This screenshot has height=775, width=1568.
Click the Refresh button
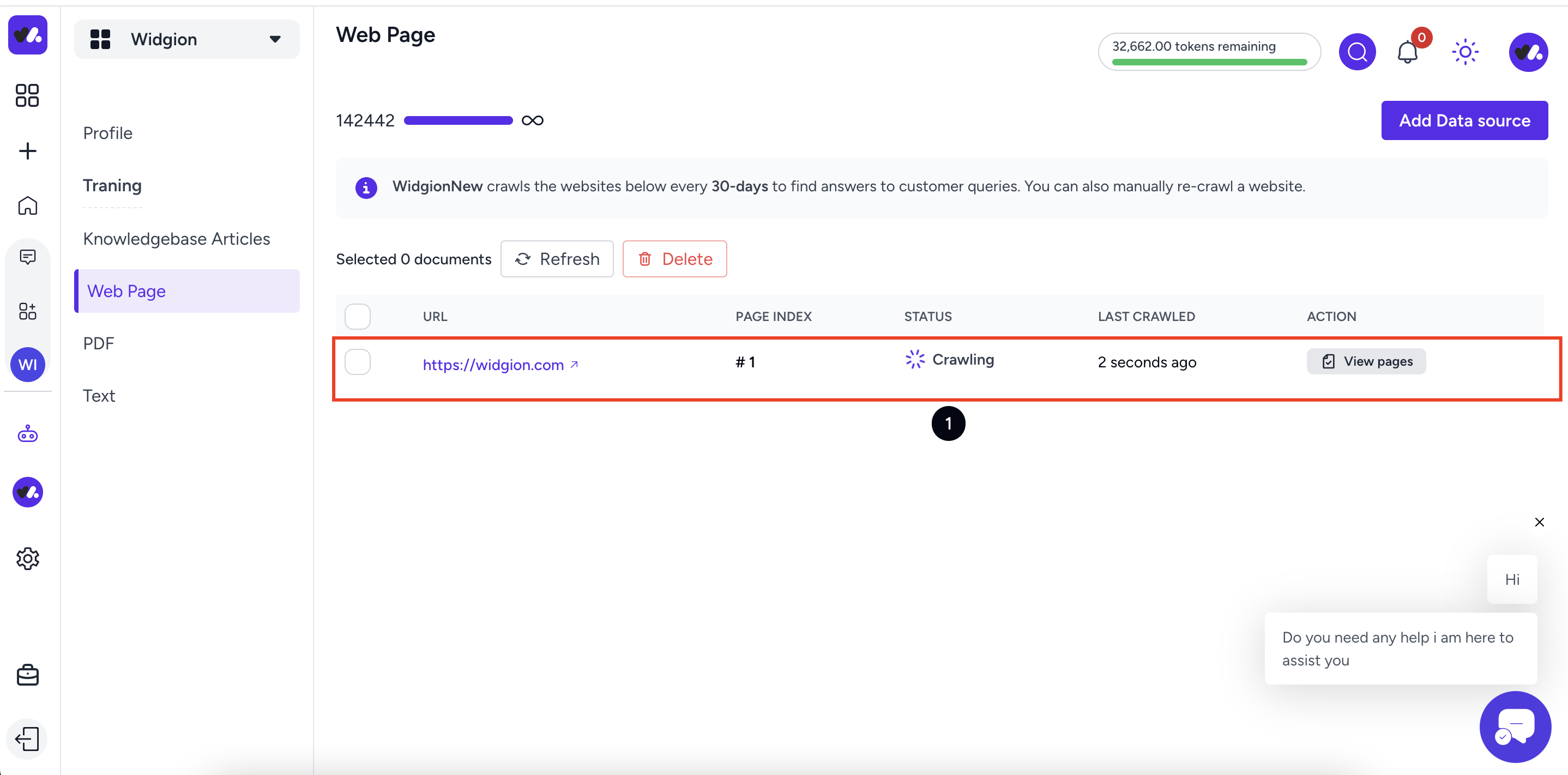pos(556,258)
